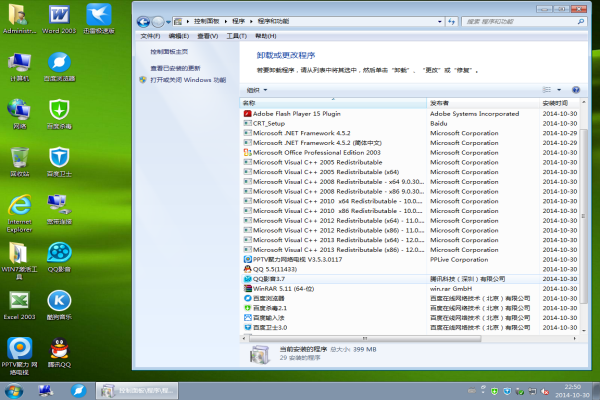Open the Recycle Bin

point(19,162)
